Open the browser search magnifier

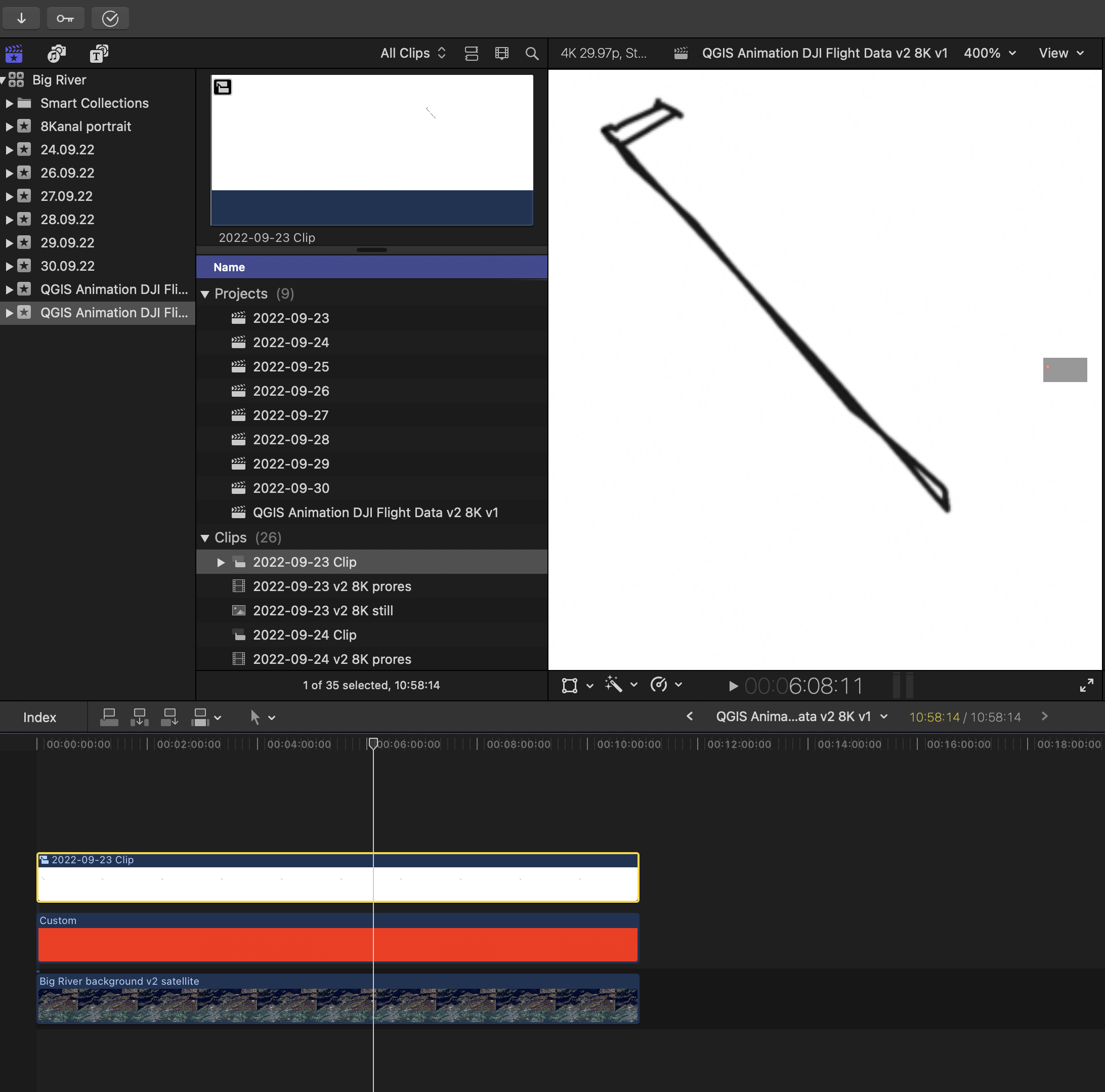[531, 54]
